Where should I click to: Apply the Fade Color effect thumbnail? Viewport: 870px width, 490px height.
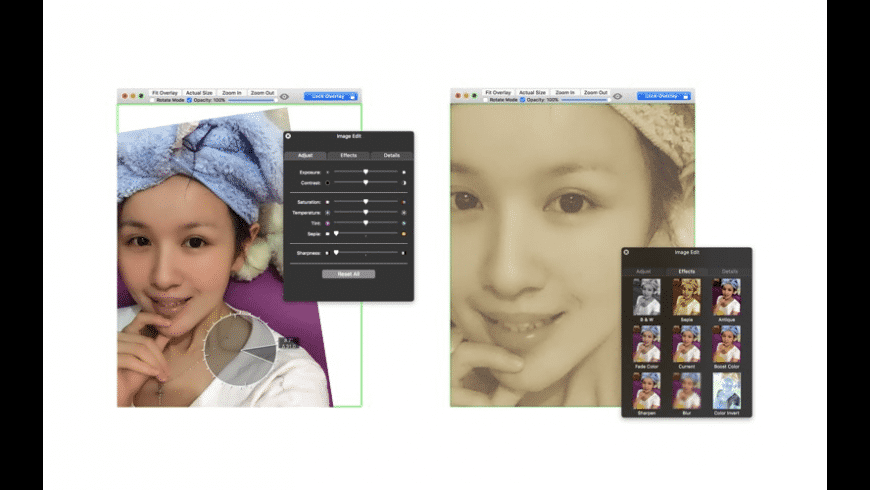coord(647,344)
